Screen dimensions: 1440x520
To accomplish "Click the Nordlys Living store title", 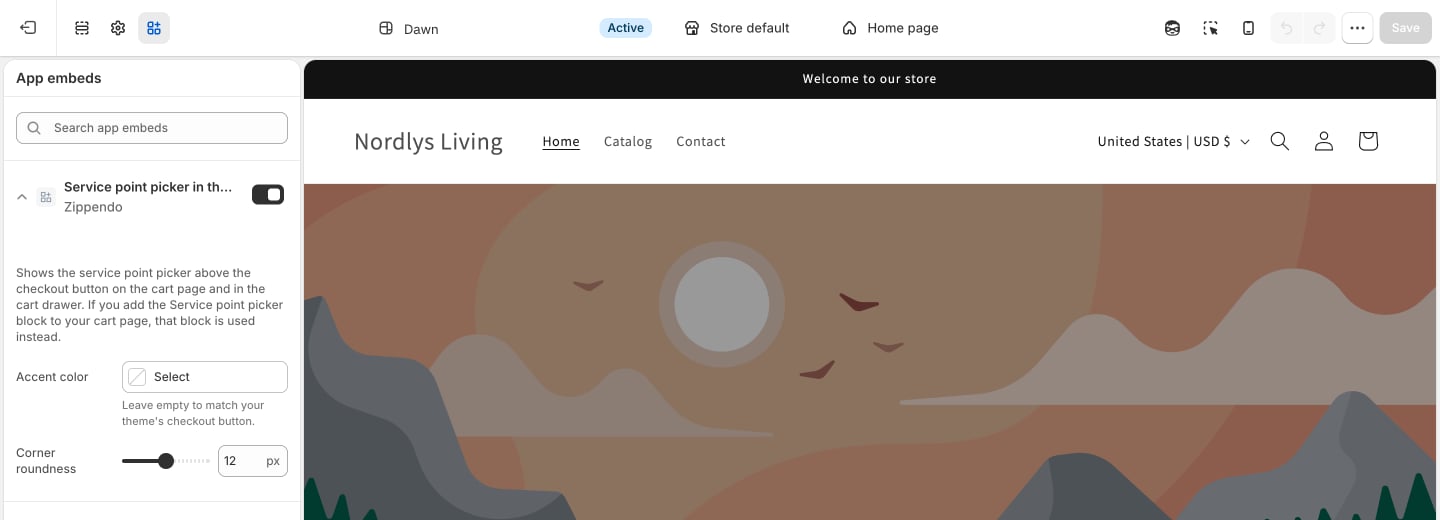I will tap(428, 141).
